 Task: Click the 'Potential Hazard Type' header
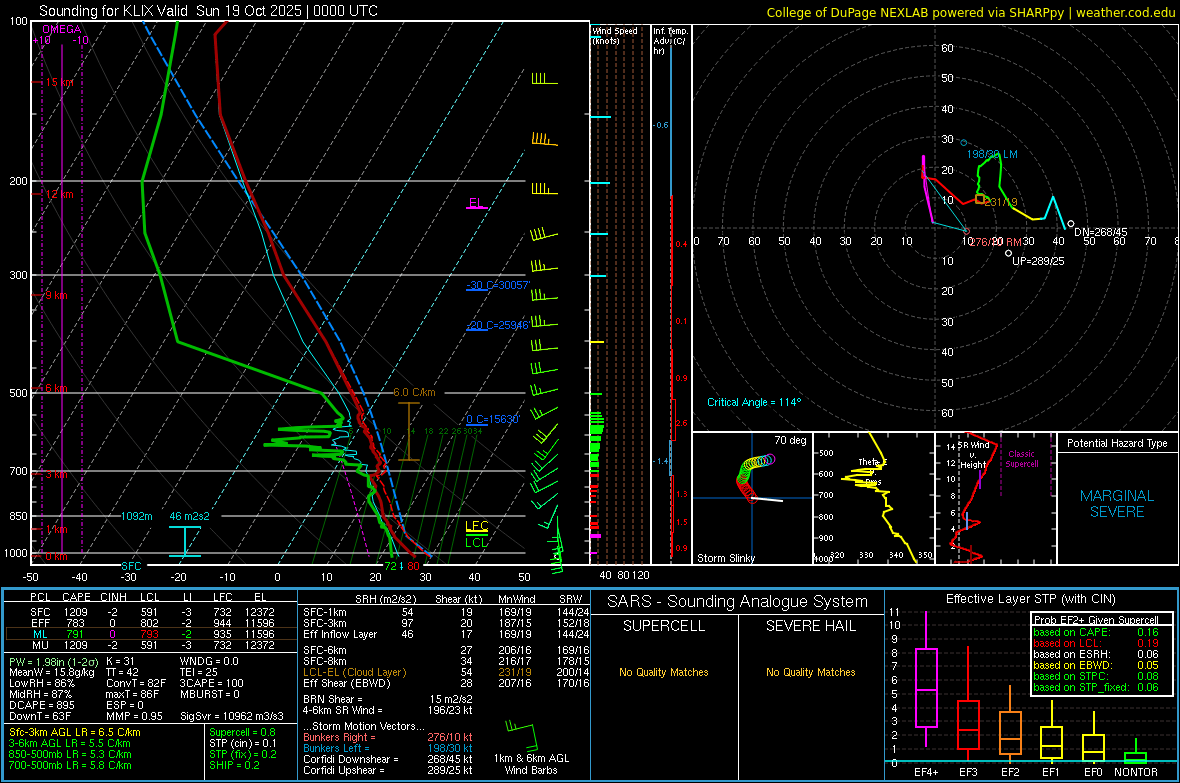[x=1117, y=443]
